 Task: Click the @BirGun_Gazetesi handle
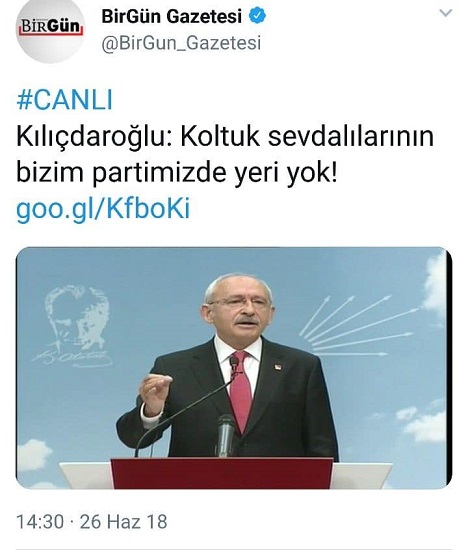(181, 43)
